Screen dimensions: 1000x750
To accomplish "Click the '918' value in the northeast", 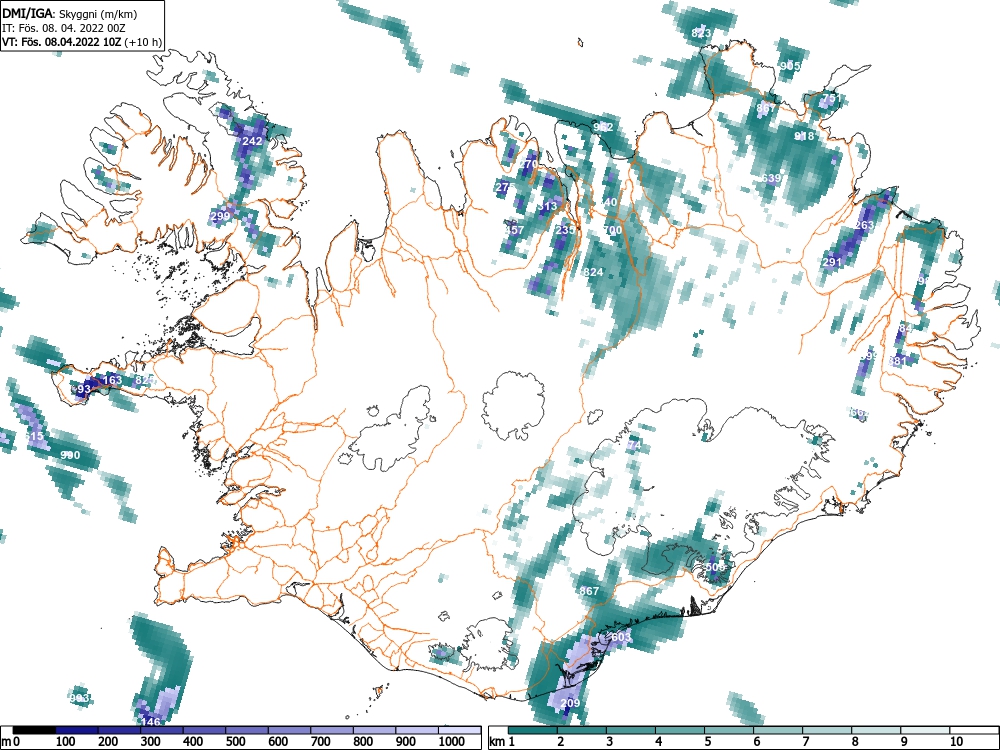I will 804,136.
